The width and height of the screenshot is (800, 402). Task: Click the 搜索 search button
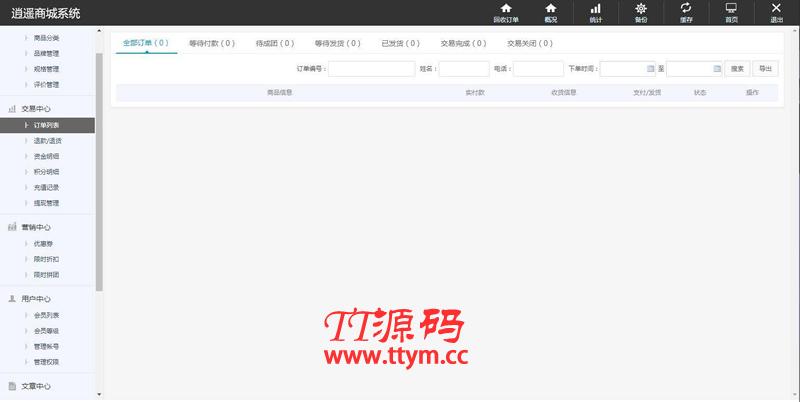click(737, 69)
